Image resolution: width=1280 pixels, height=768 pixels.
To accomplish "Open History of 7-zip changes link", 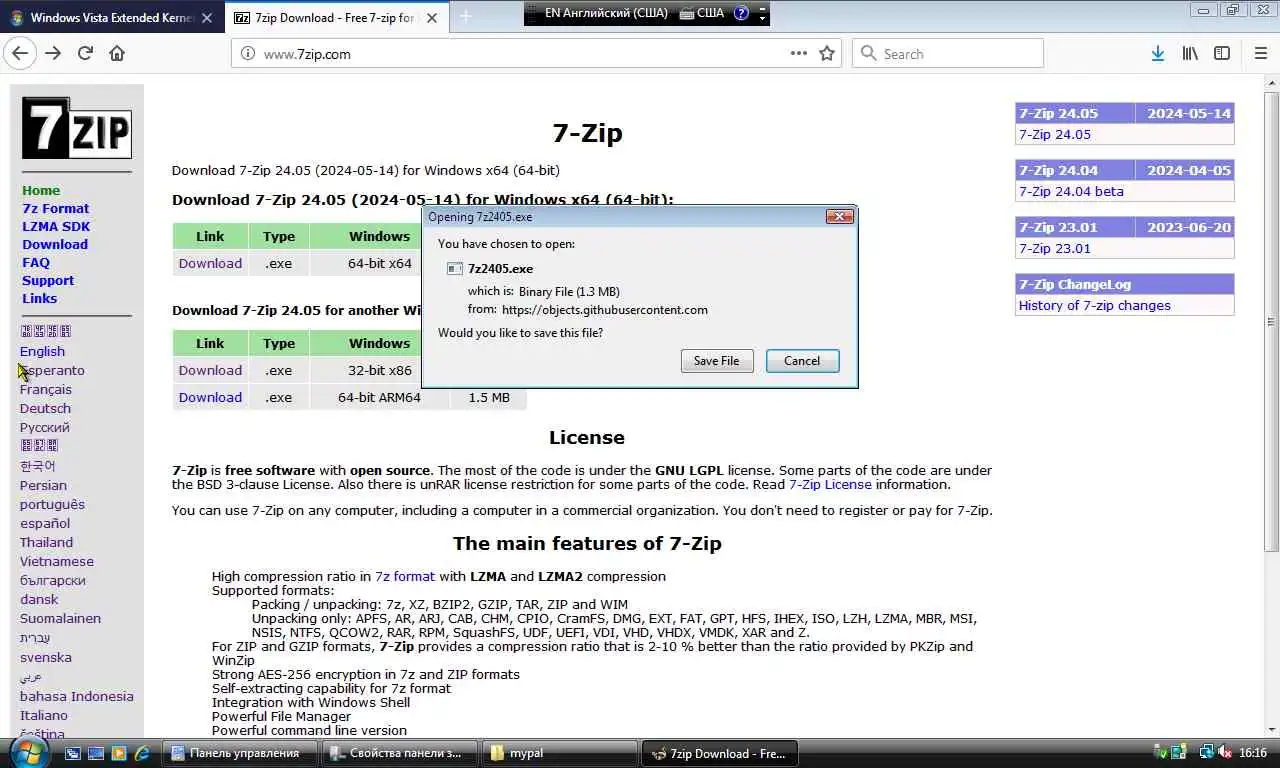I will [1094, 305].
